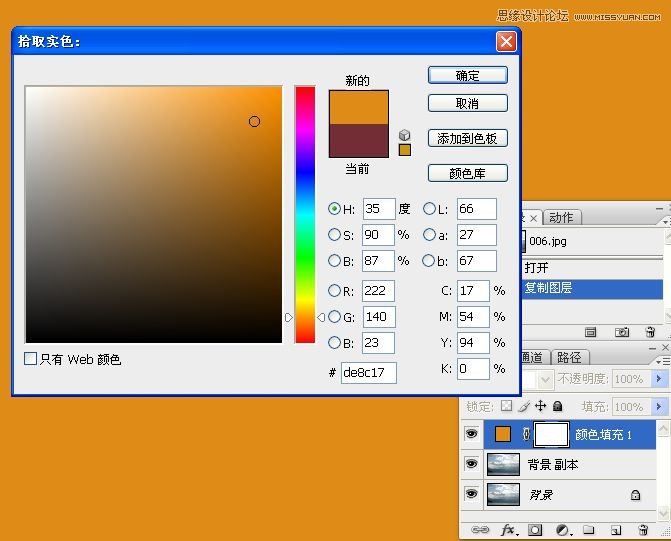Viewport: 671px width, 541px height.
Task: Hide the 背景 副本 layer
Action: [x=472, y=464]
